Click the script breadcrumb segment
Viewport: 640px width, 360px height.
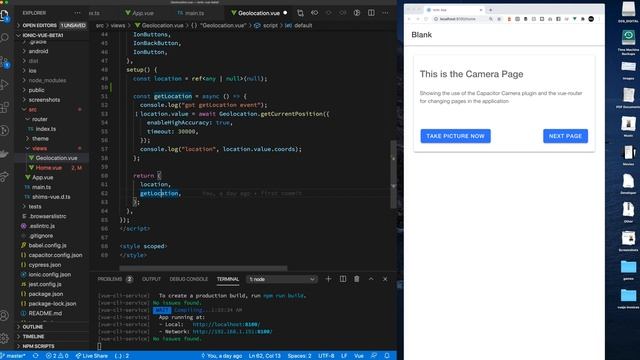point(266,25)
